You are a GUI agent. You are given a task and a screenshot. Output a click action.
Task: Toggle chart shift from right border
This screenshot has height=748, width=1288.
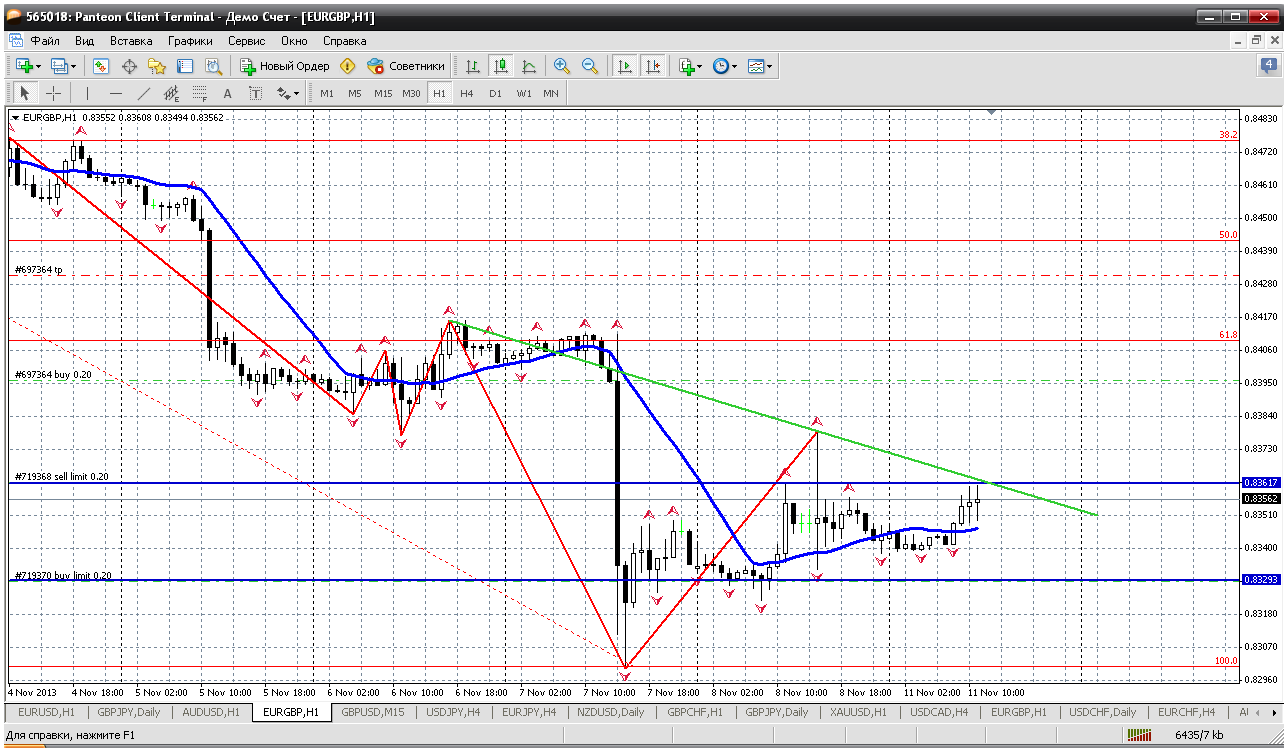pos(653,66)
